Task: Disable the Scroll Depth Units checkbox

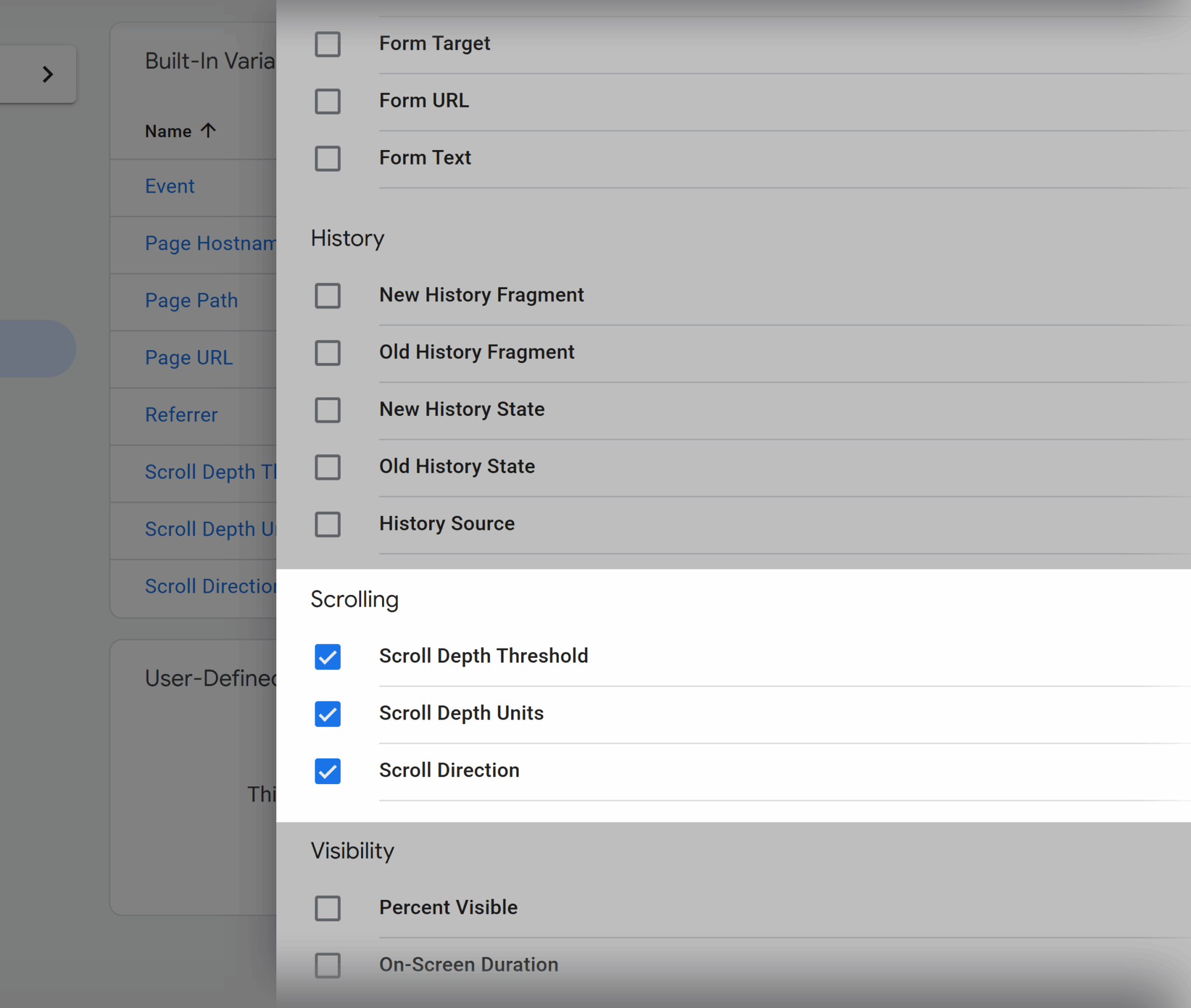Action: click(x=327, y=714)
